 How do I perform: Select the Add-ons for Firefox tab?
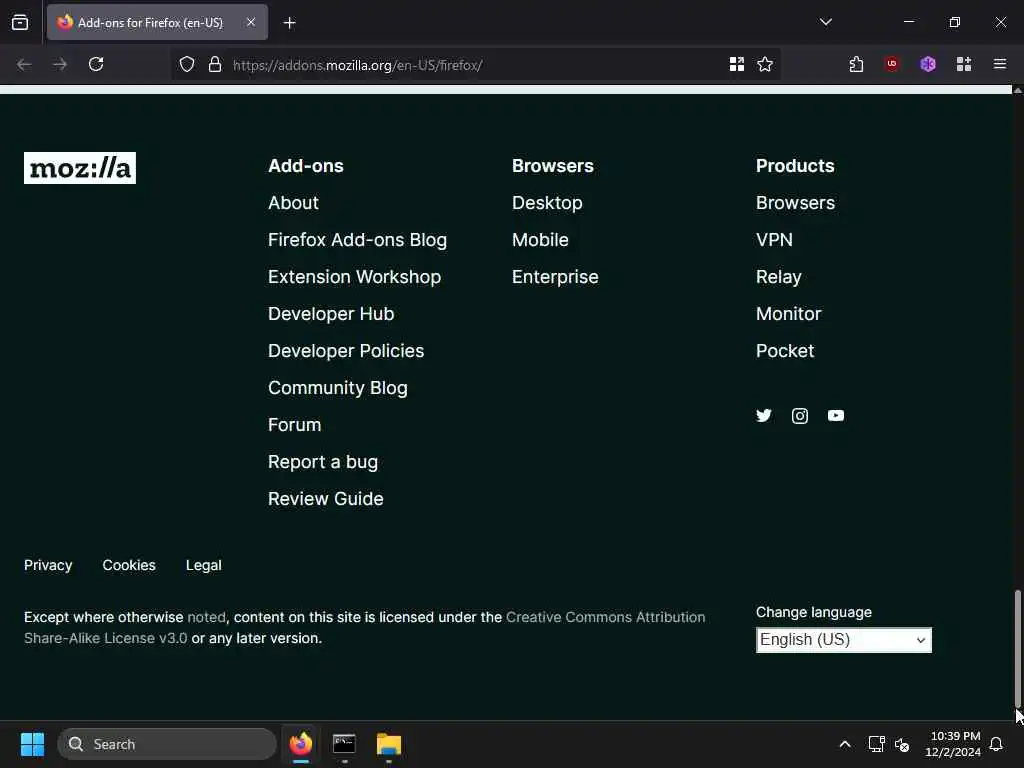click(157, 23)
